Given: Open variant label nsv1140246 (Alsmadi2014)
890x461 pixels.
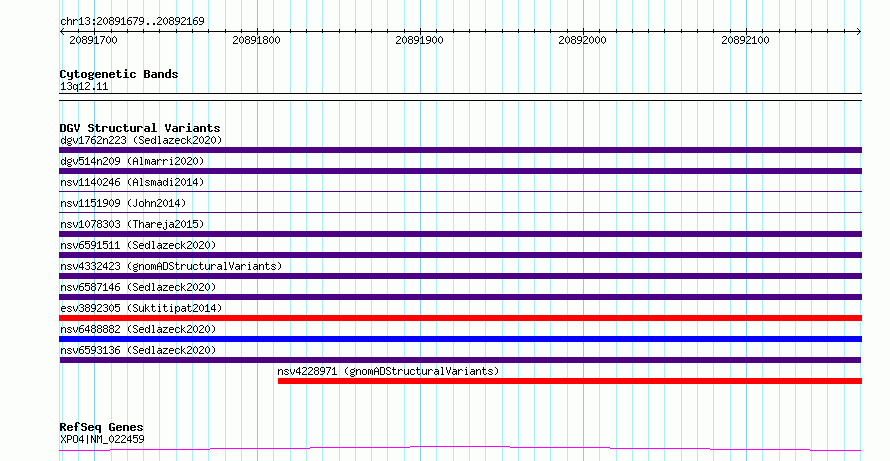Looking at the screenshot, I should point(132,182).
